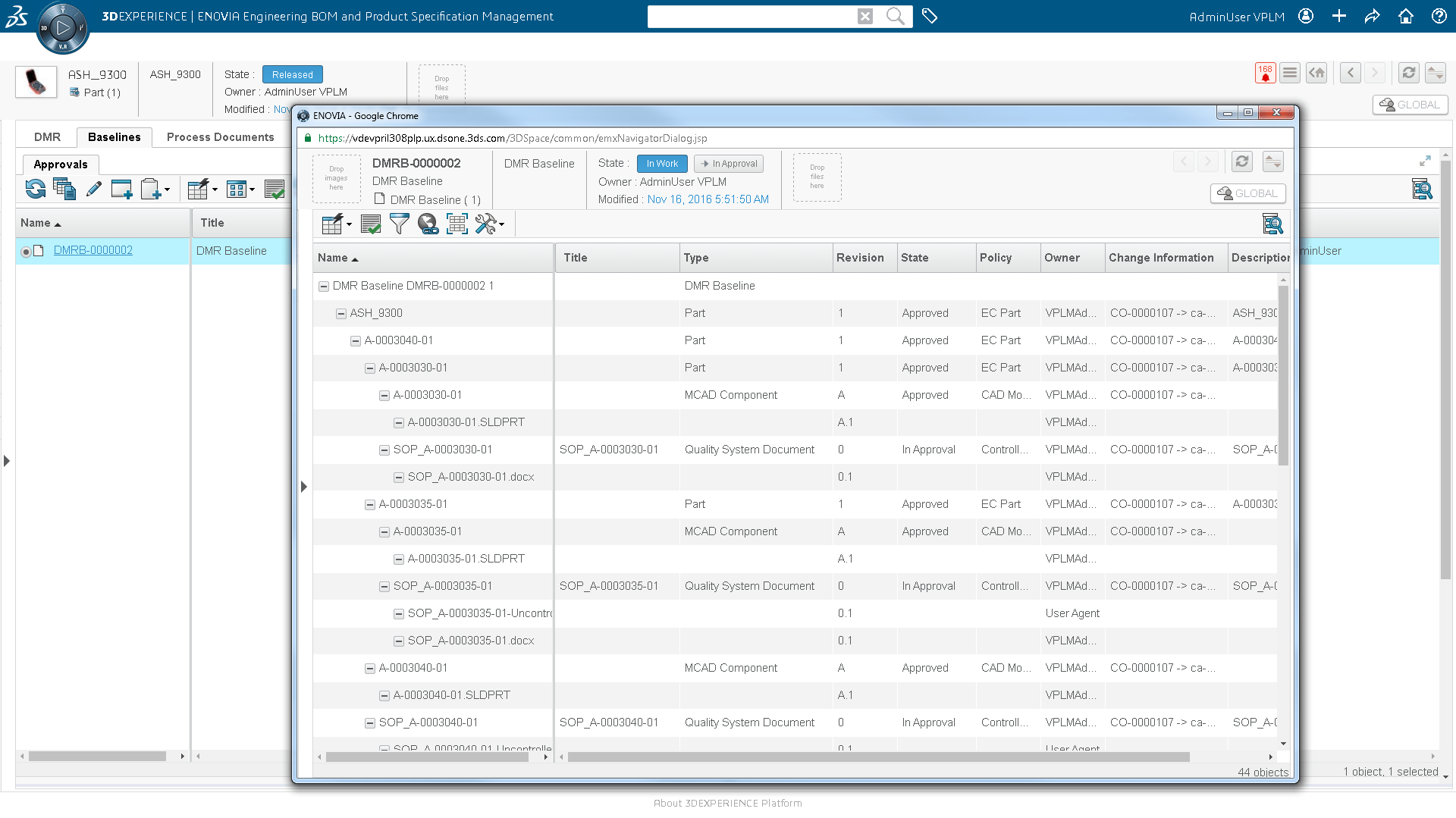This screenshot has width=1456, height=818.
Task: Click the In Work state button
Action: [x=662, y=164]
